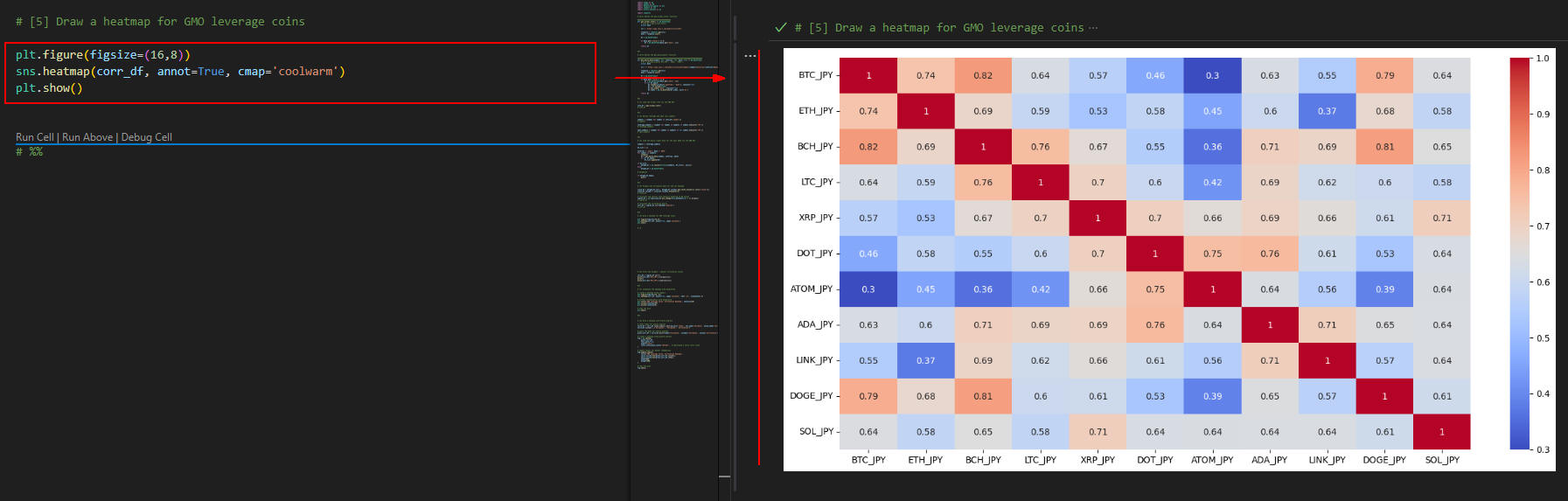Viewport: 1568px width, 501px height.
Task: Click the Run Above link
Action: [87, 137]
